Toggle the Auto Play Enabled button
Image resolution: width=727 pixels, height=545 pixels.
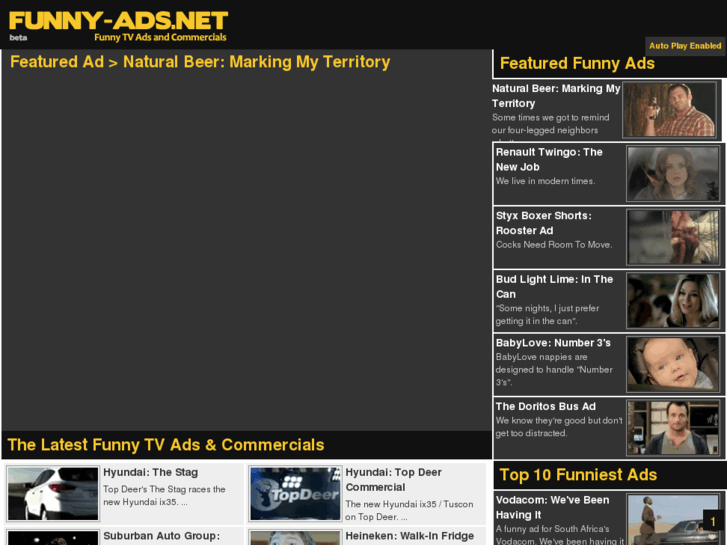[x=685, y=46]
